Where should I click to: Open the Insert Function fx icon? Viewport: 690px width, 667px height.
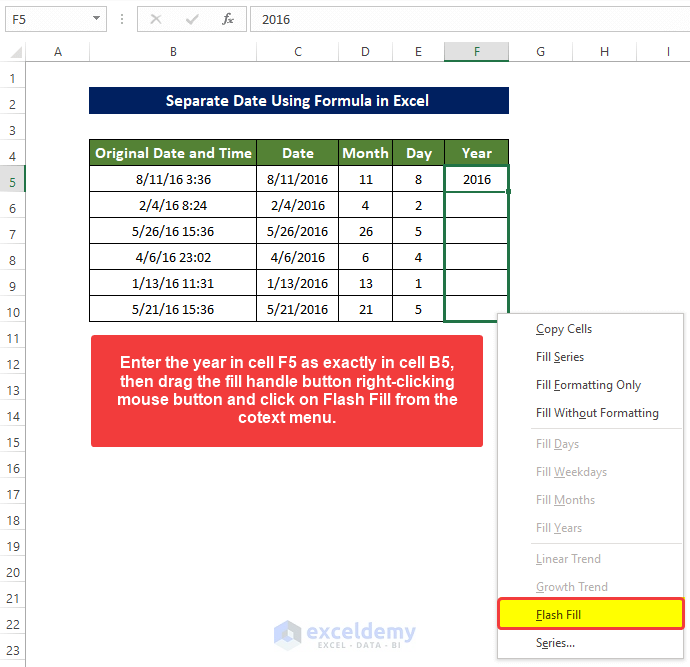point(228,19)
